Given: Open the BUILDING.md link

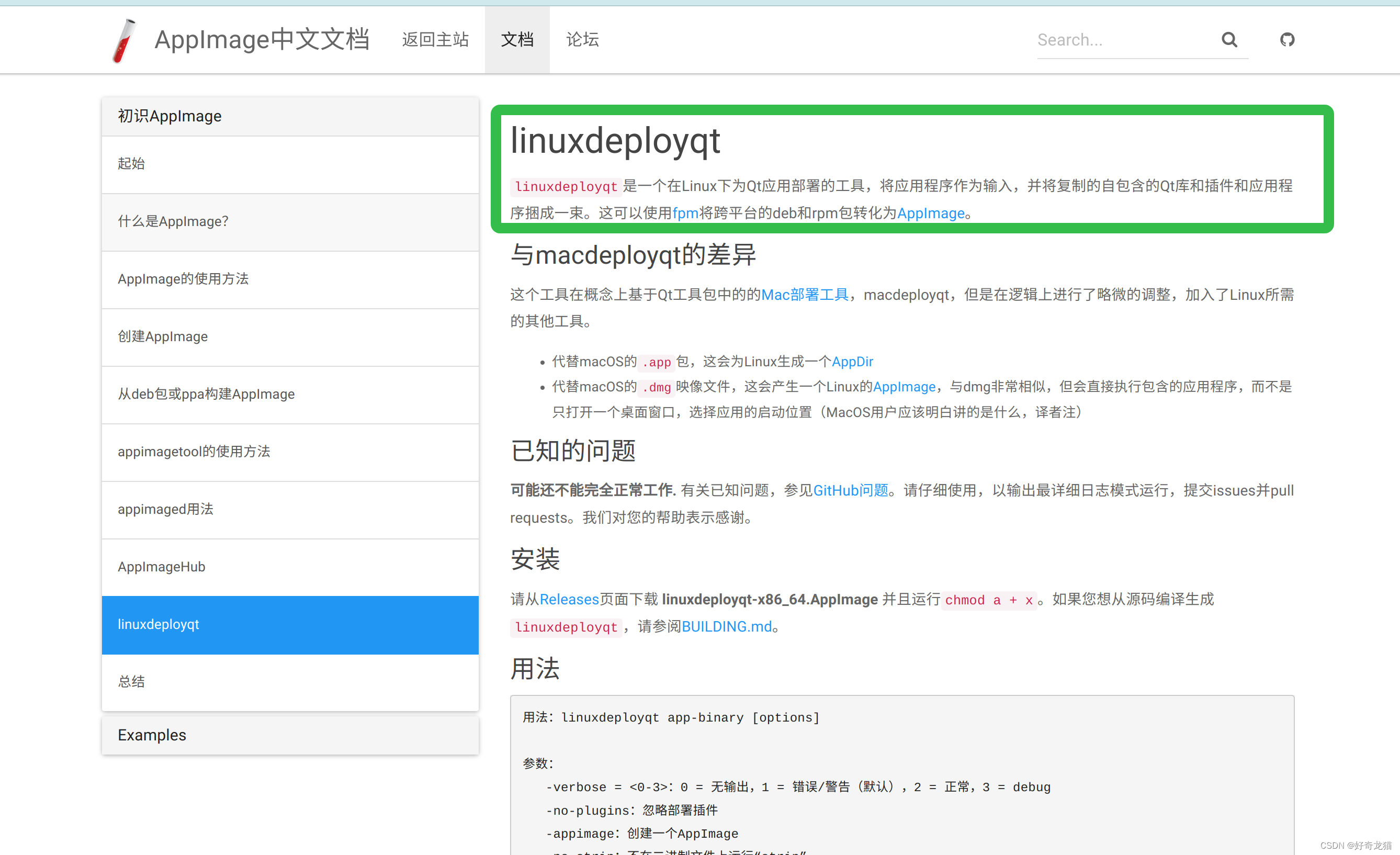Looking at the screenshot, I should (727, 627).
